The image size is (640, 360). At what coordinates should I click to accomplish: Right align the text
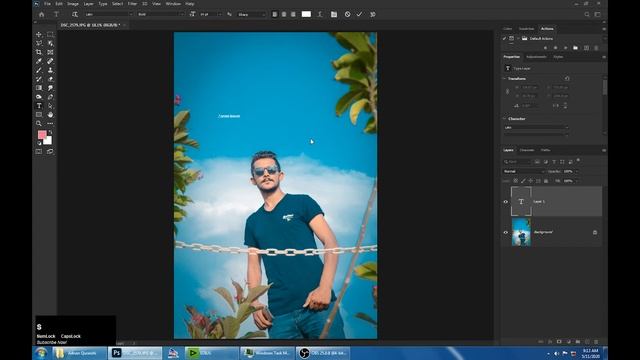click(x=293, y=14)
